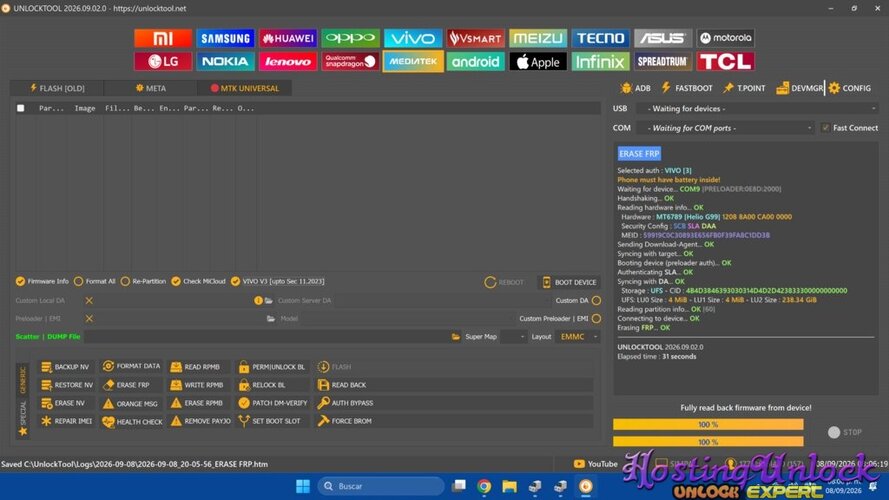Screen dimensions: 889x500
Task: Open the USB devices dropdown
Action: (x=757, y=108)
